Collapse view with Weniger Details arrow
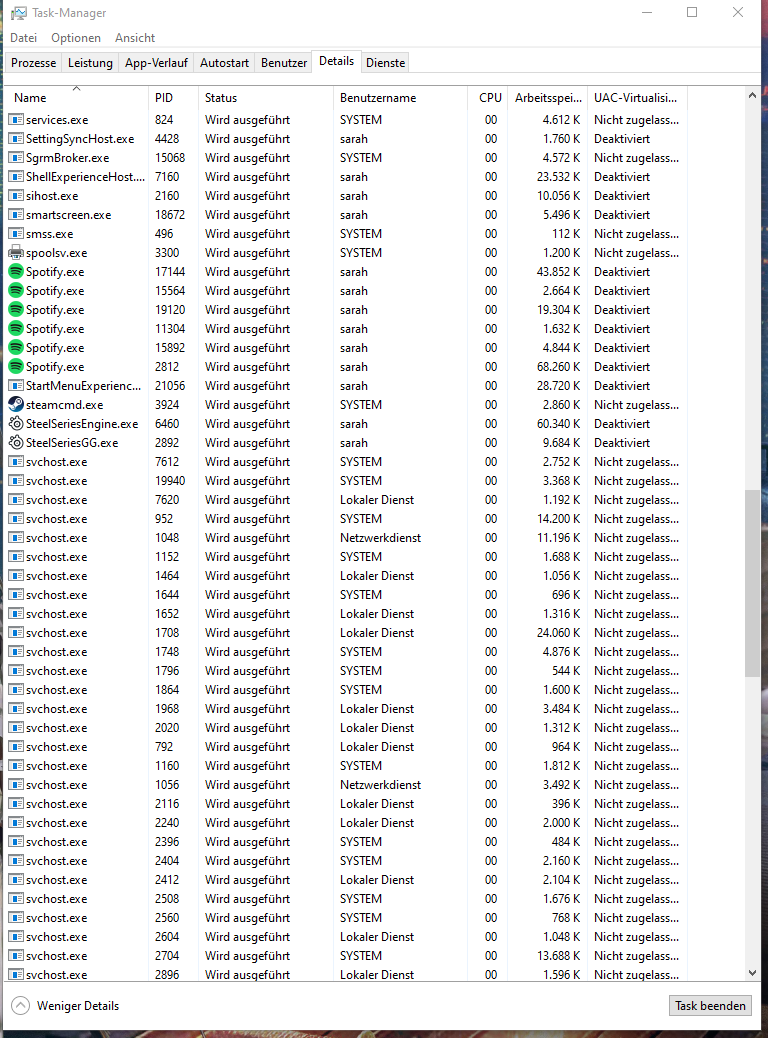The width and height of the screenshot is (768, 1038). pos(21,1006)
